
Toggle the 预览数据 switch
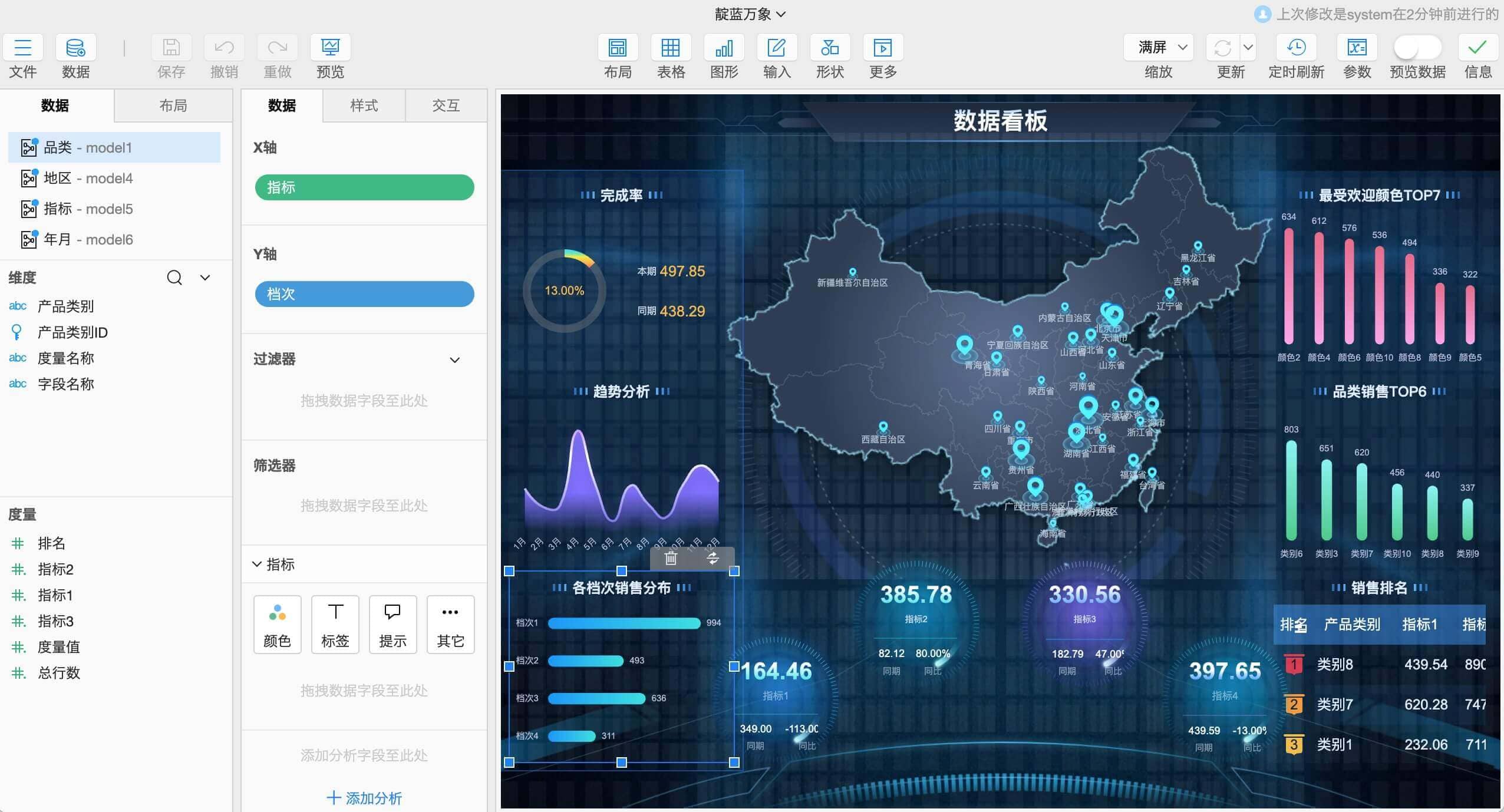[x=1417, y=48]
